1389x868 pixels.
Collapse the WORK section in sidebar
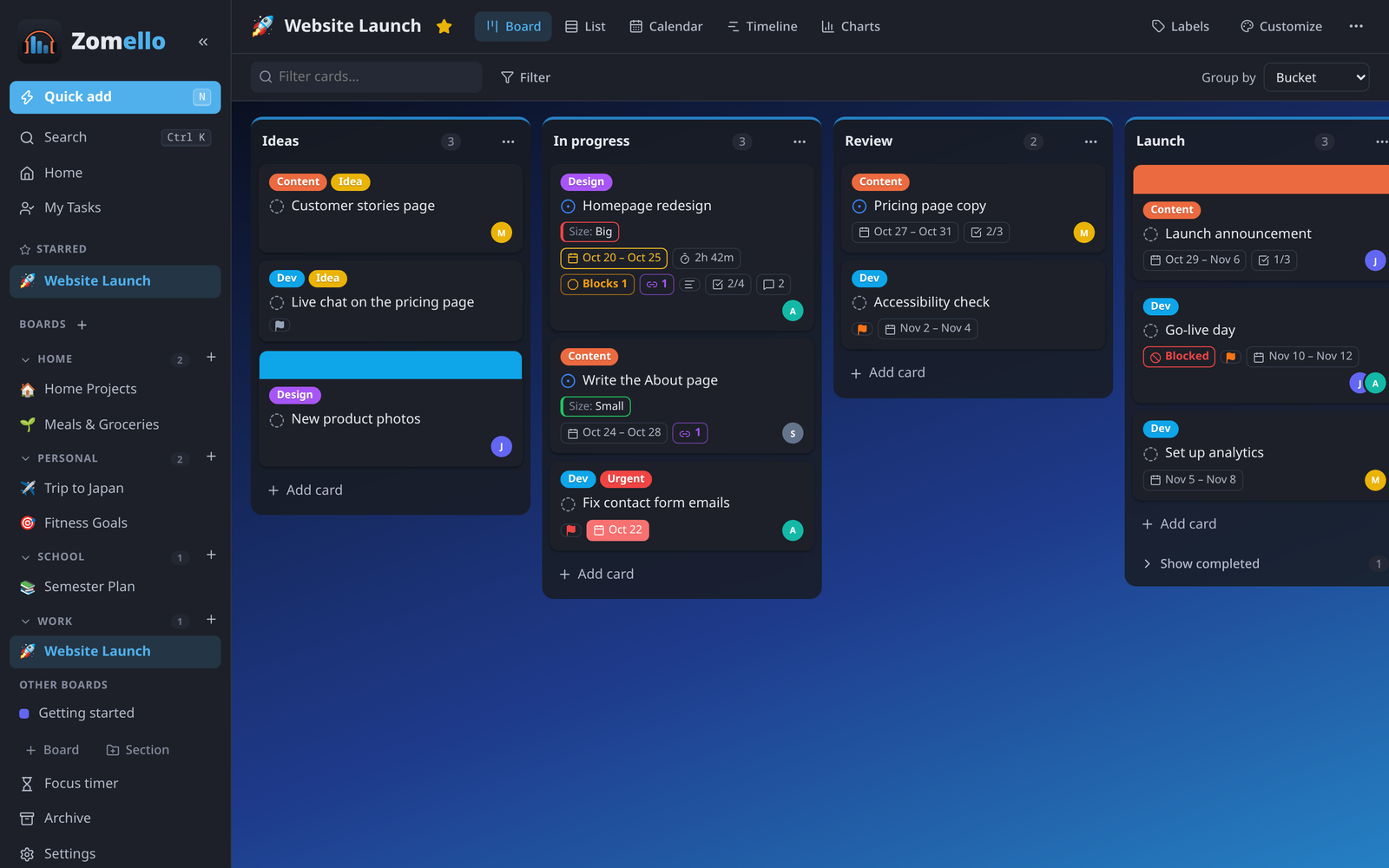25,621
